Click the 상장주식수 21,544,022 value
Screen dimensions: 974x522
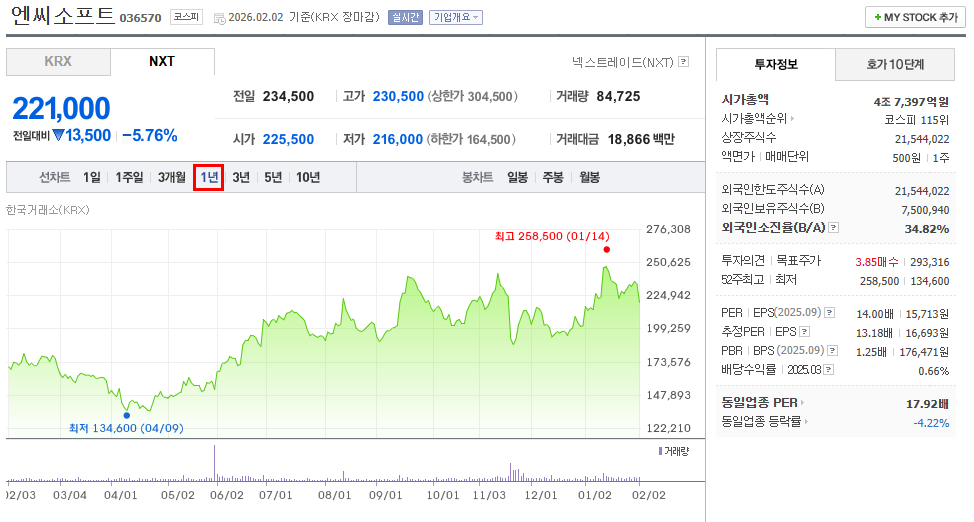[x=922, y=139]
